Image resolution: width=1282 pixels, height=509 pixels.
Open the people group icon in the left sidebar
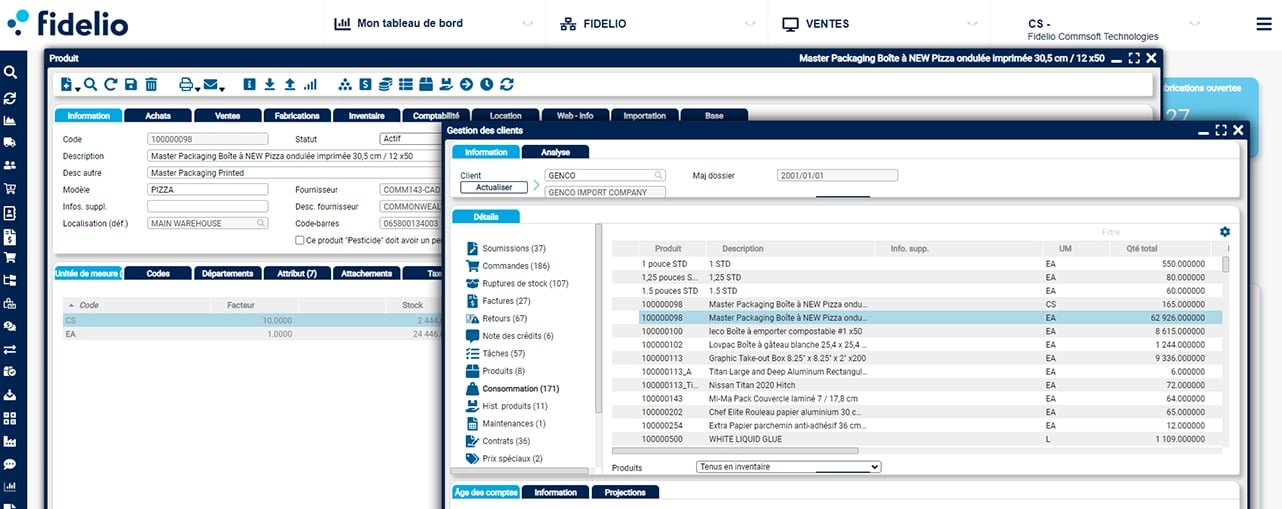10,165
